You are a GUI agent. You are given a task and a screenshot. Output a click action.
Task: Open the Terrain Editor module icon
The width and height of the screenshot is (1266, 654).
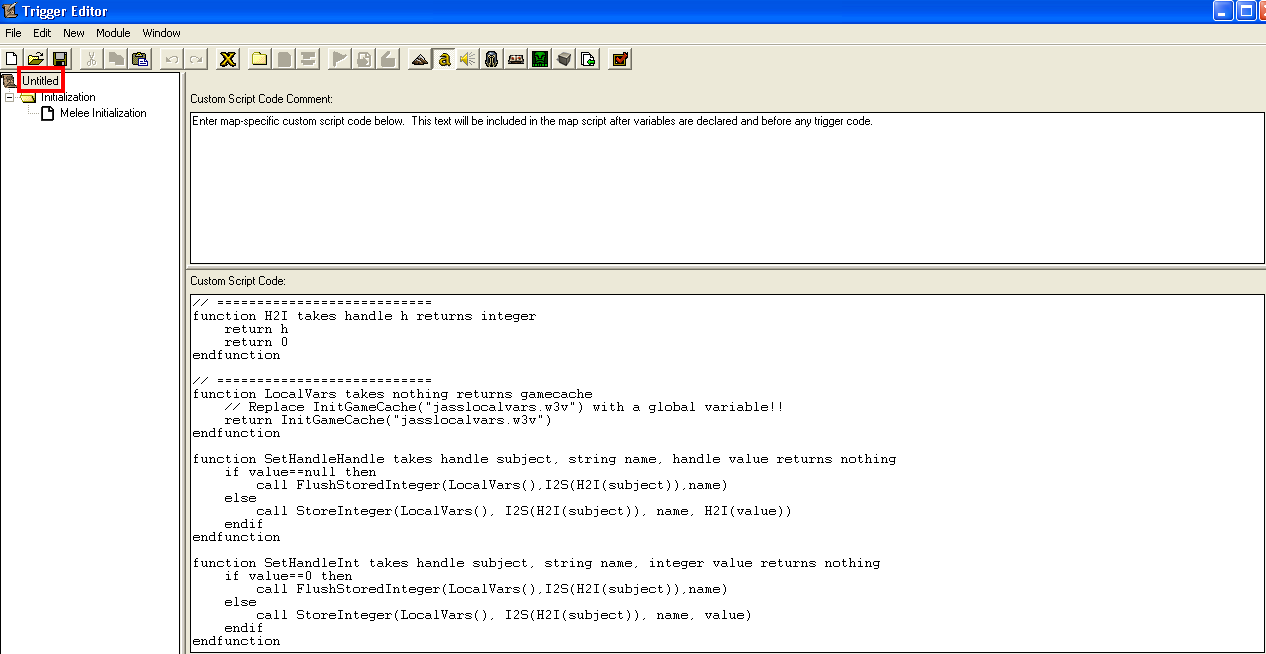tap(420, 59)
